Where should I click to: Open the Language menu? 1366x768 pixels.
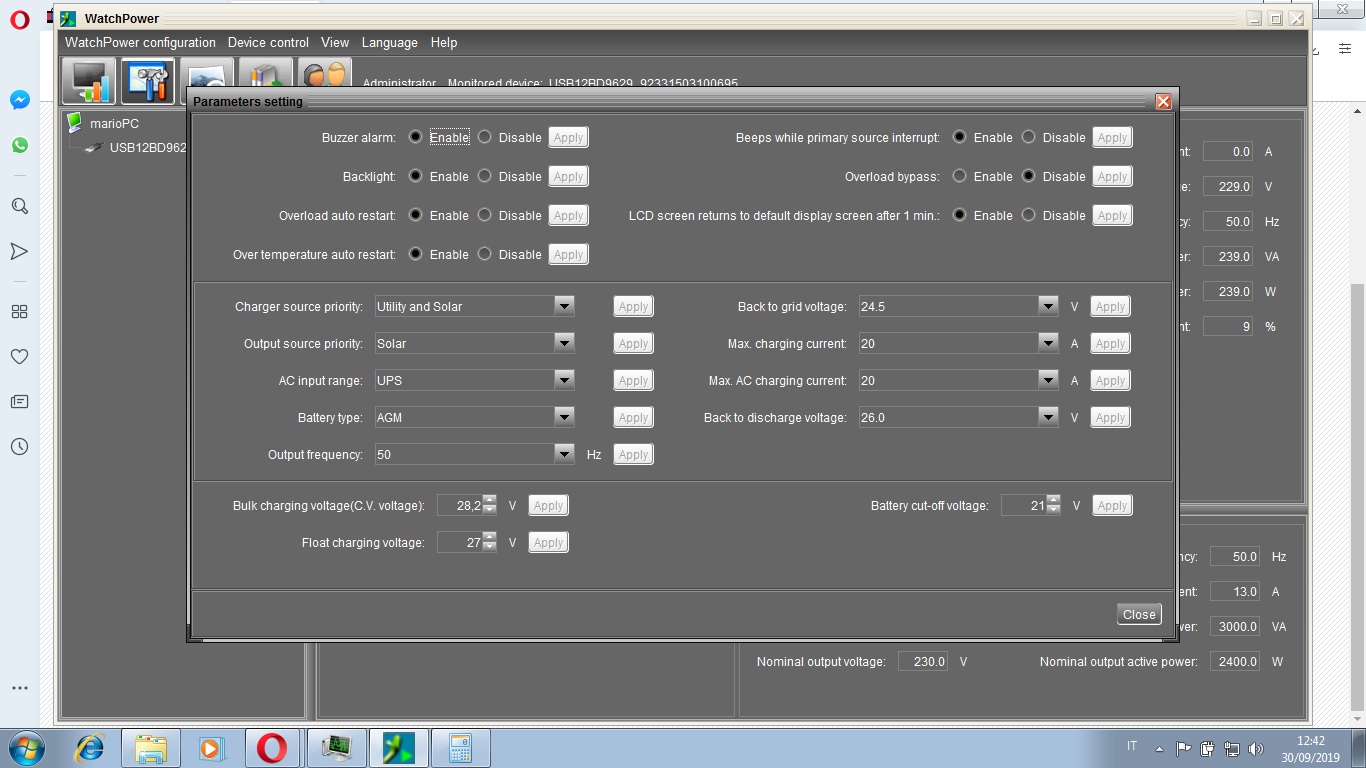(389, 43)
